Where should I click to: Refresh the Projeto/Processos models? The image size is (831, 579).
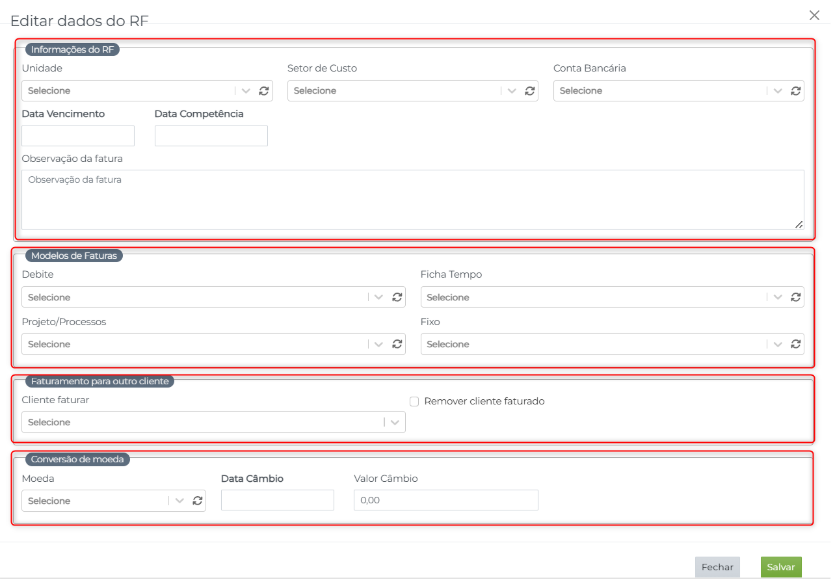click(397, 344)
